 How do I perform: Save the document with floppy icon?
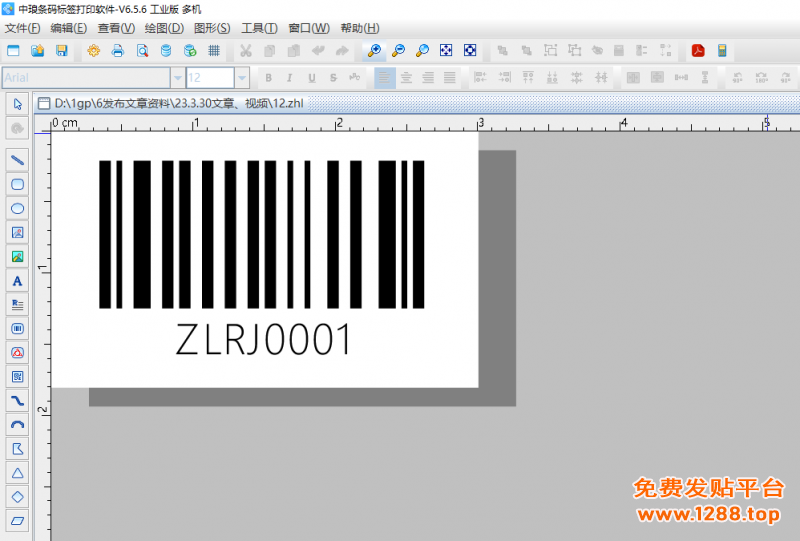[62, 51]
